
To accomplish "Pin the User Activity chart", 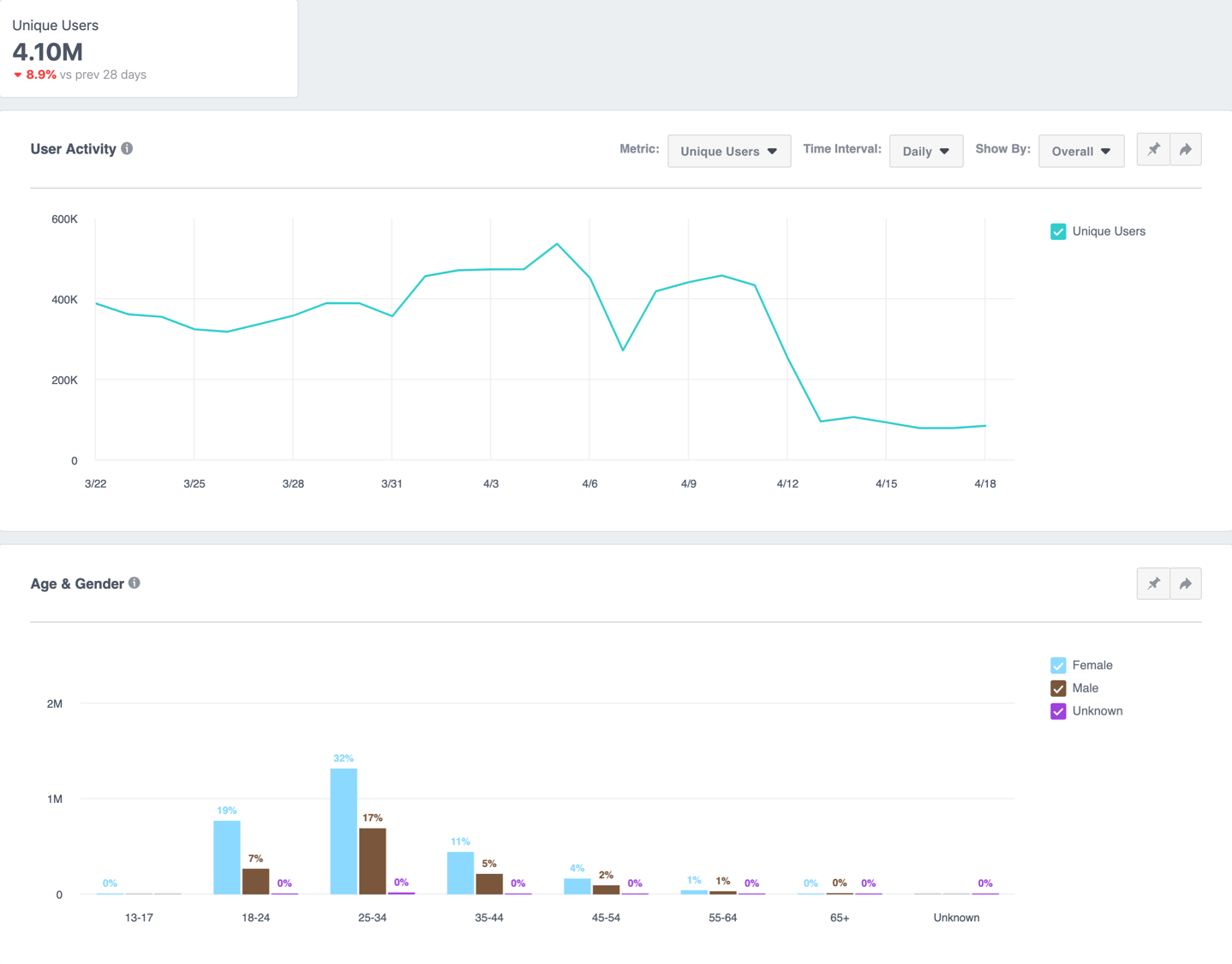I will (1152, 149).
